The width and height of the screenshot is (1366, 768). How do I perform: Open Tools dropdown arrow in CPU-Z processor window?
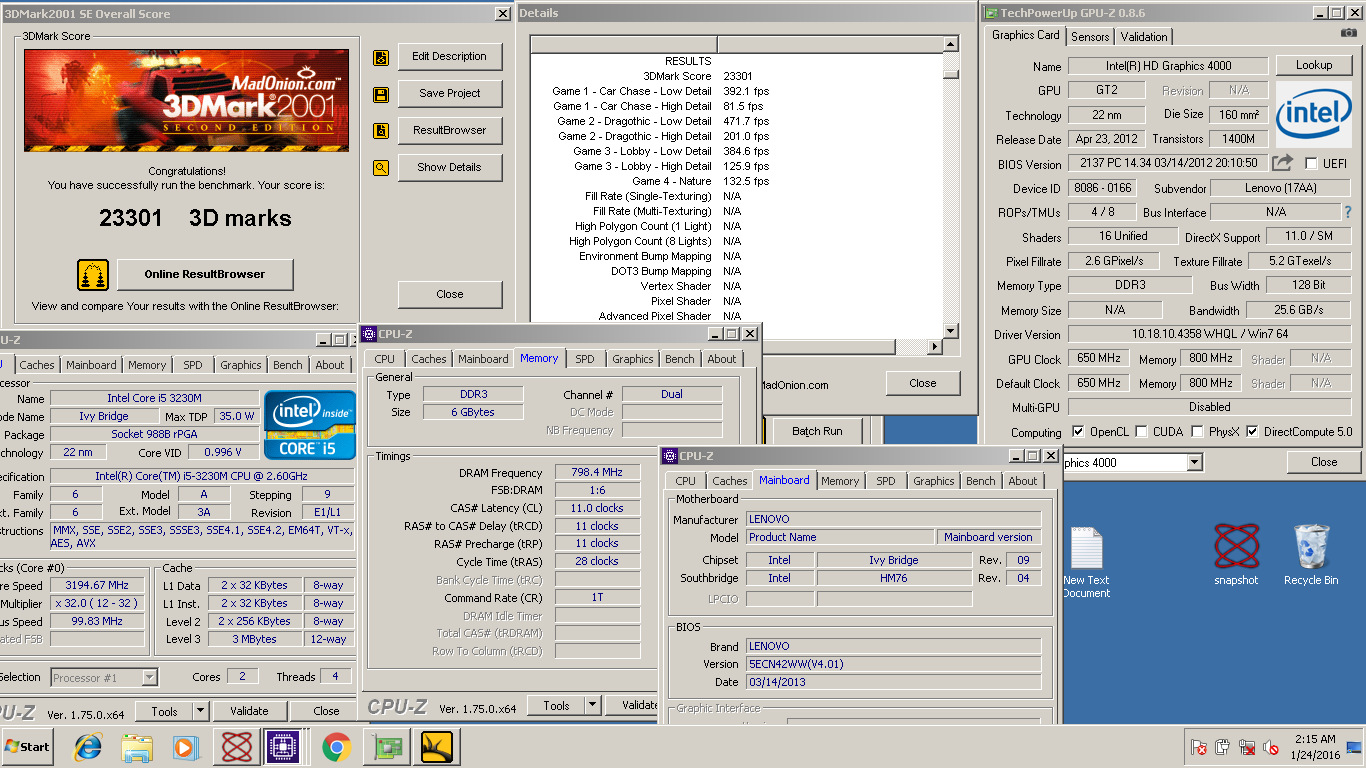[200, 712]
